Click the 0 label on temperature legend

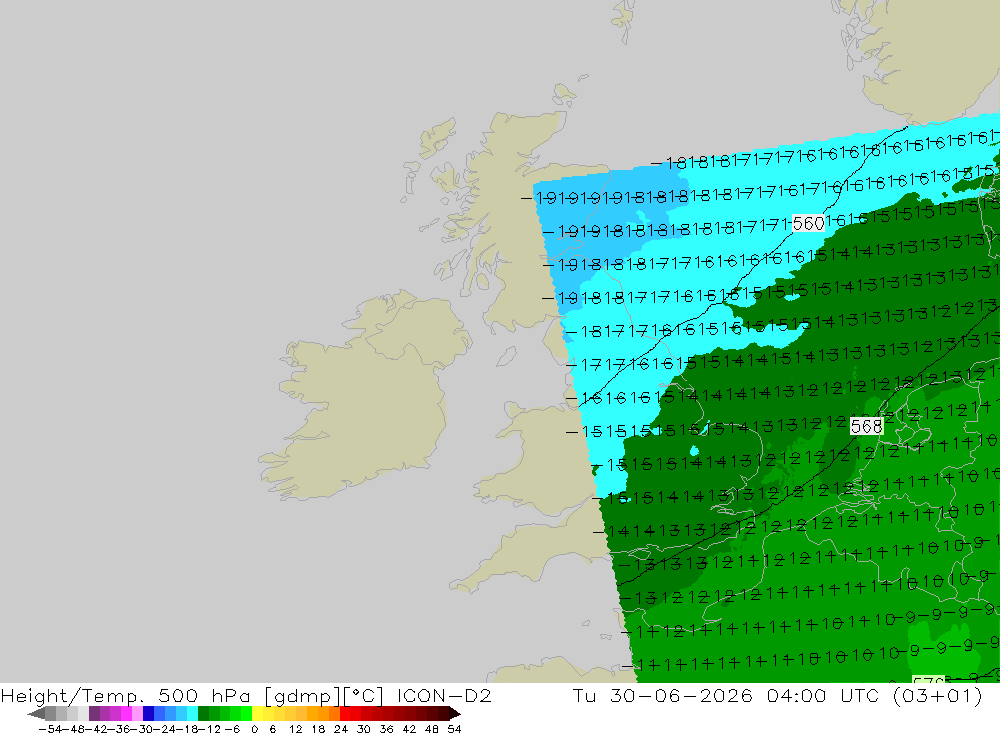tap(254, 729)
